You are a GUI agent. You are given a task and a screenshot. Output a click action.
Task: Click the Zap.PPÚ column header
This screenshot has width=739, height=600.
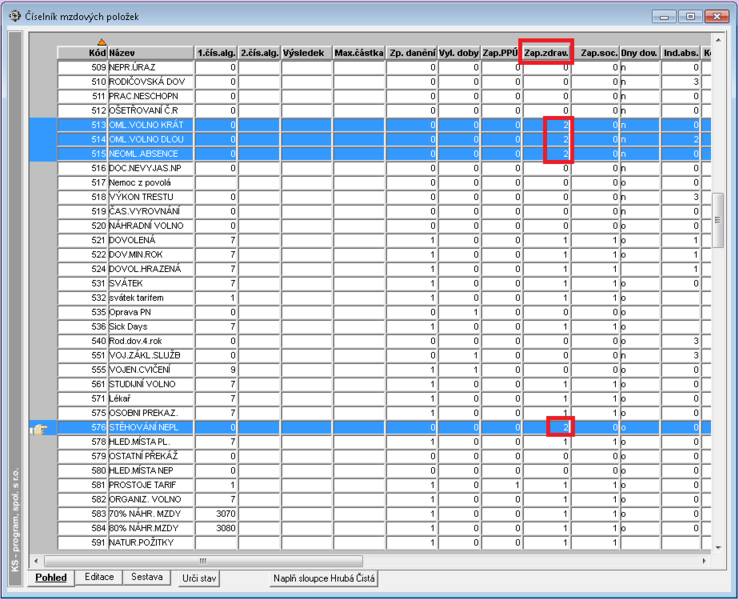coord(500,53)
